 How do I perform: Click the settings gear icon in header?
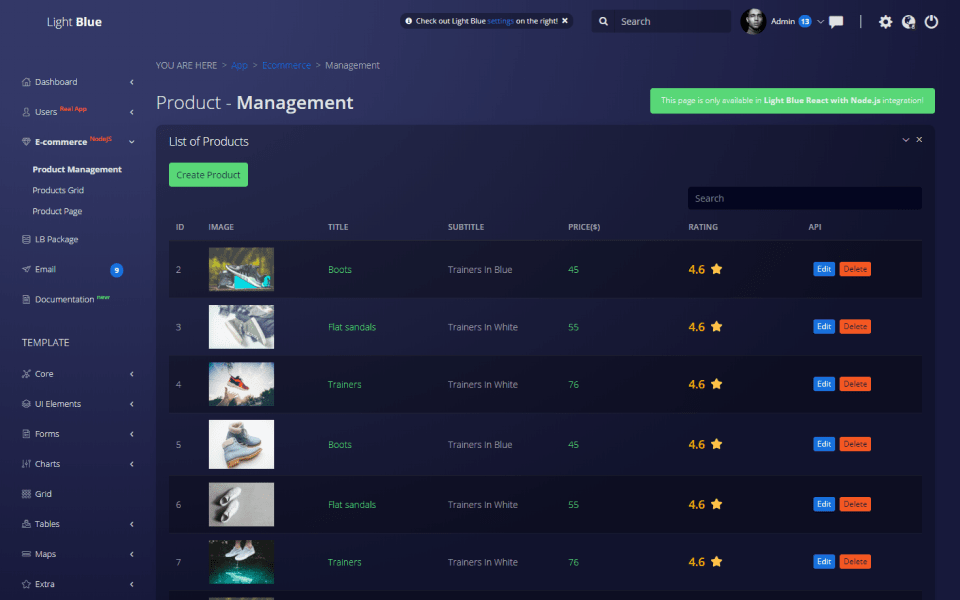click(885, 22)
